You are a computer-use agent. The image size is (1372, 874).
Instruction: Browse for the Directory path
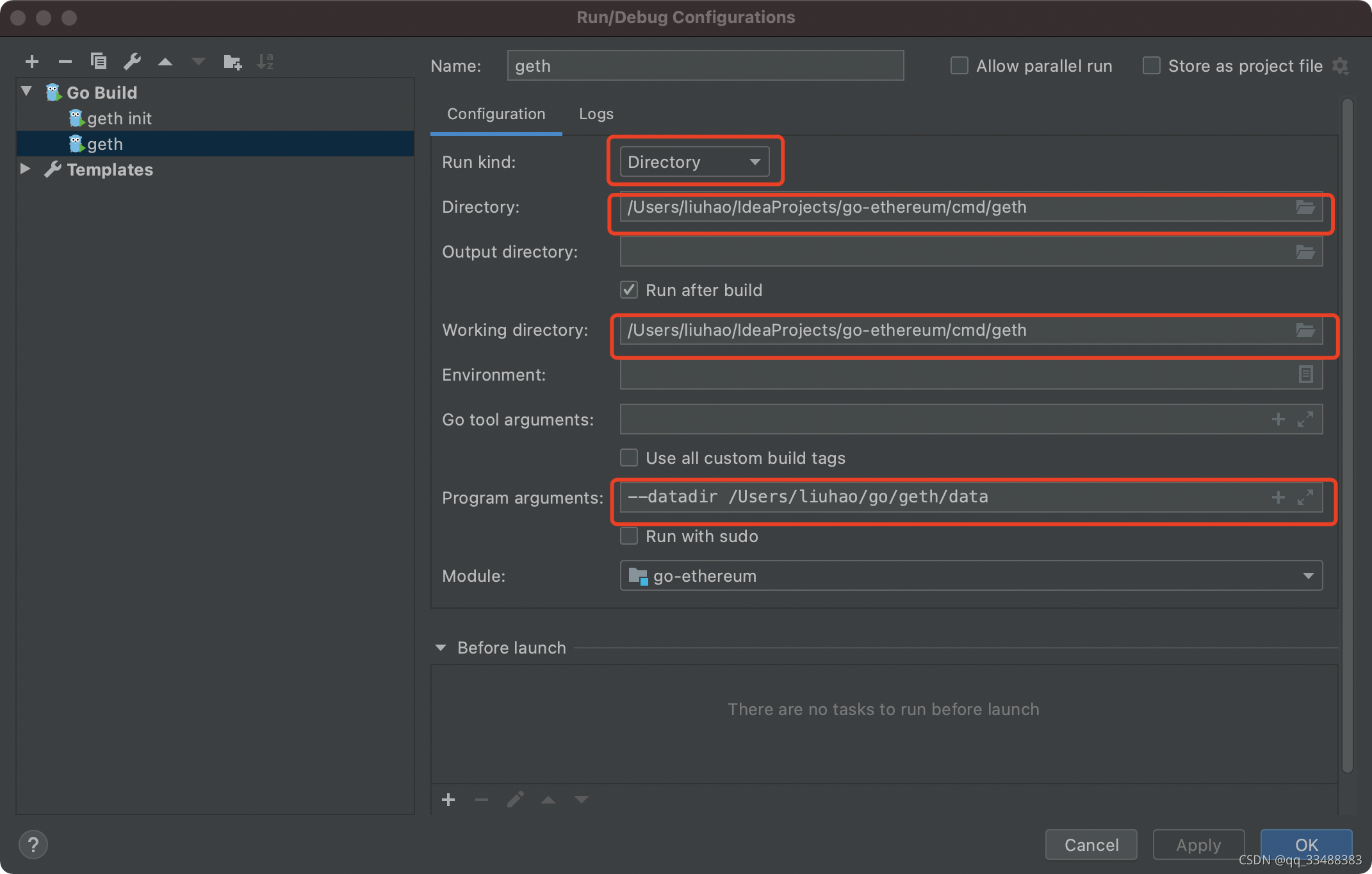1305,208
